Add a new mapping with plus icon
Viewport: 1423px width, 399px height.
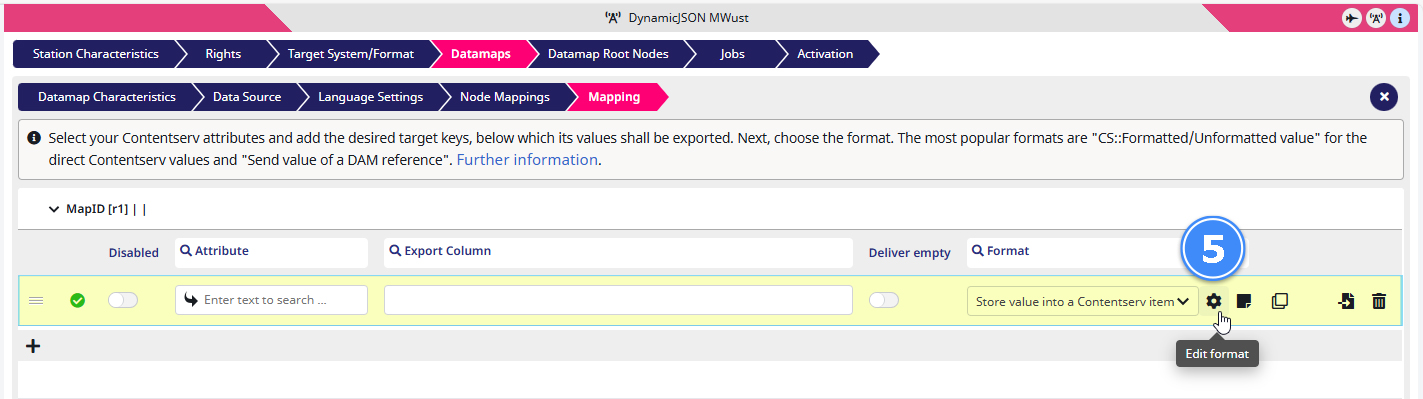click(33, 346)
